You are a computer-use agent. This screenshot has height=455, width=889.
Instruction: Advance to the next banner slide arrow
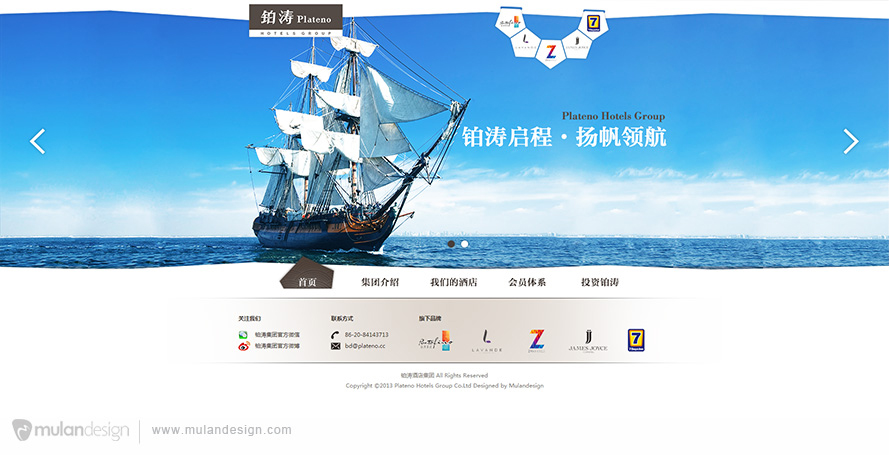(x=850, y=141)
